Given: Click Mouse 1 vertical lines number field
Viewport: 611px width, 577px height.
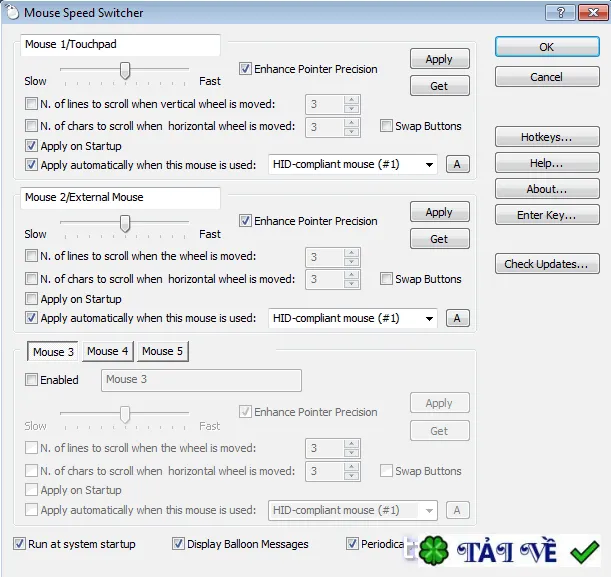Looking at the screenshot, I should pos(325,104).
